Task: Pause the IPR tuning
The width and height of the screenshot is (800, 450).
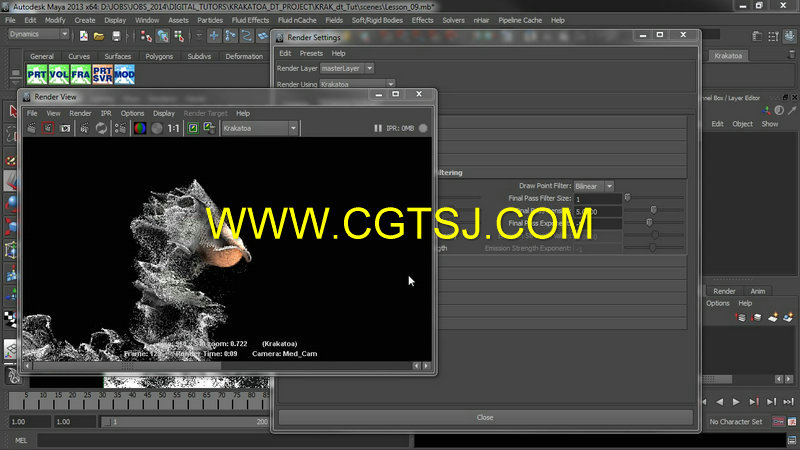Action: click(x=378, y=128)
